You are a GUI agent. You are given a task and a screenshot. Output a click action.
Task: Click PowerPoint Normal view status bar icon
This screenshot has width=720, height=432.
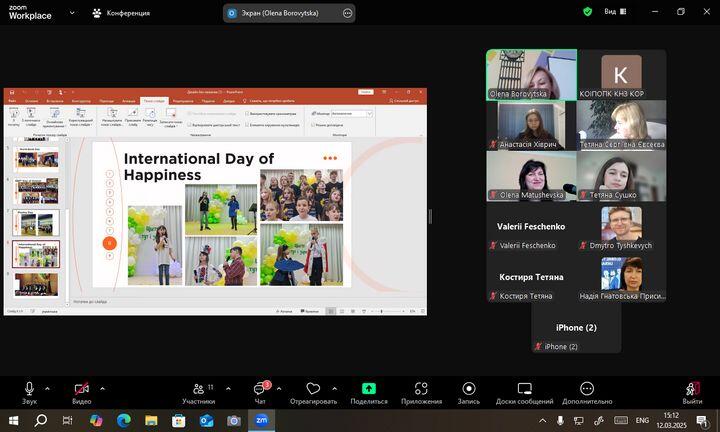[331, 311]
